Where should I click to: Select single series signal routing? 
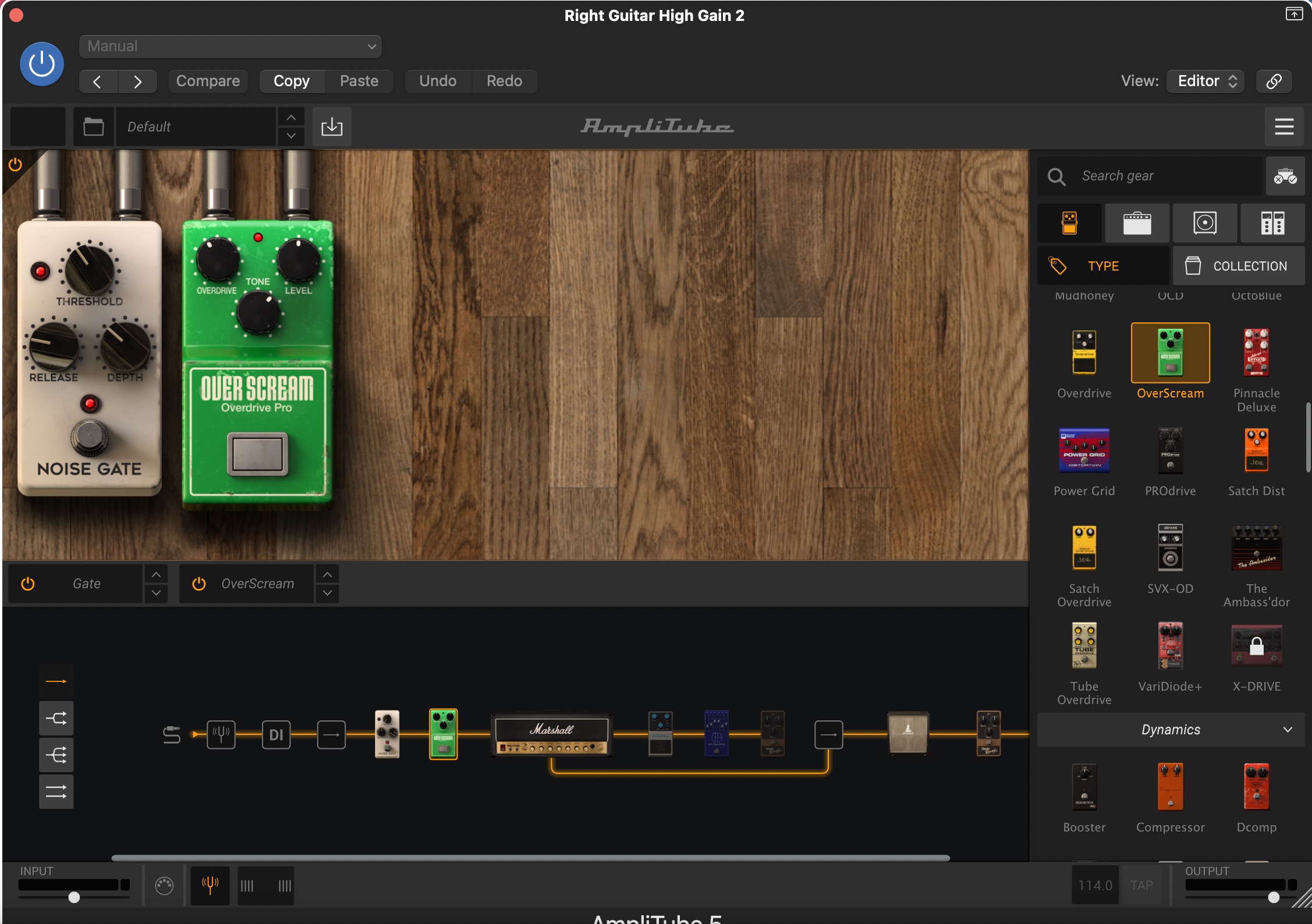coord(56,681)
